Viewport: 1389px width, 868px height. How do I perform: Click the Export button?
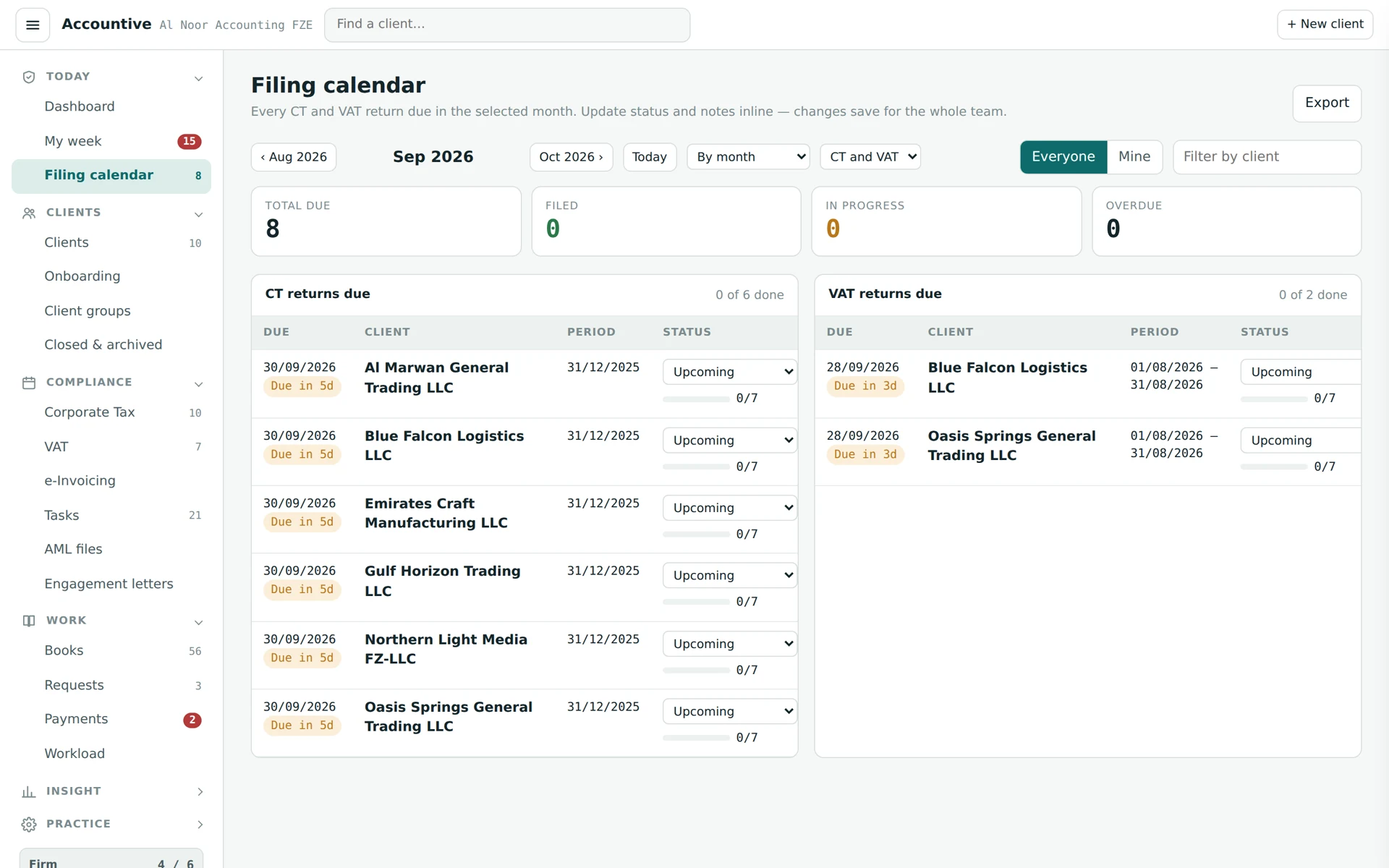pyautogui.click(x=1327, y=103)
